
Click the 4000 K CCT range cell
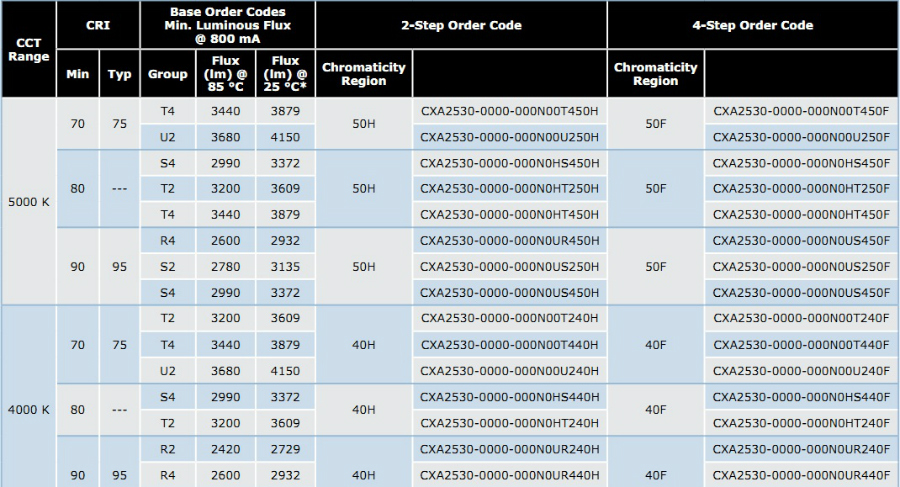28,410
